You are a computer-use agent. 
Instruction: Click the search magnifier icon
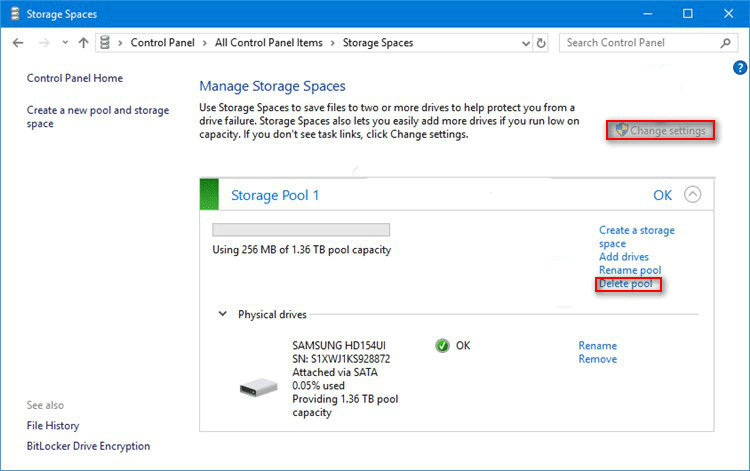[727, 43]
